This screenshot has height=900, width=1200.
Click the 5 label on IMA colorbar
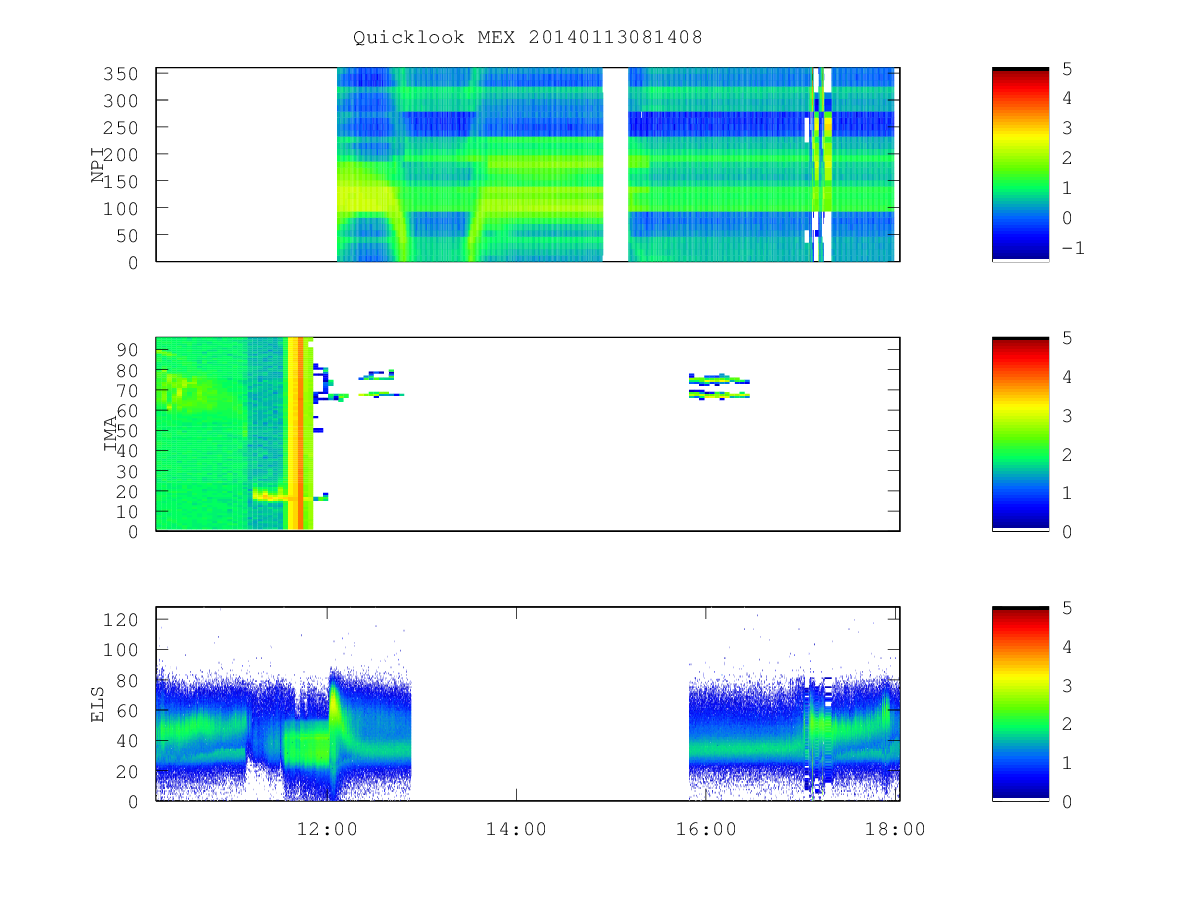1065,338
